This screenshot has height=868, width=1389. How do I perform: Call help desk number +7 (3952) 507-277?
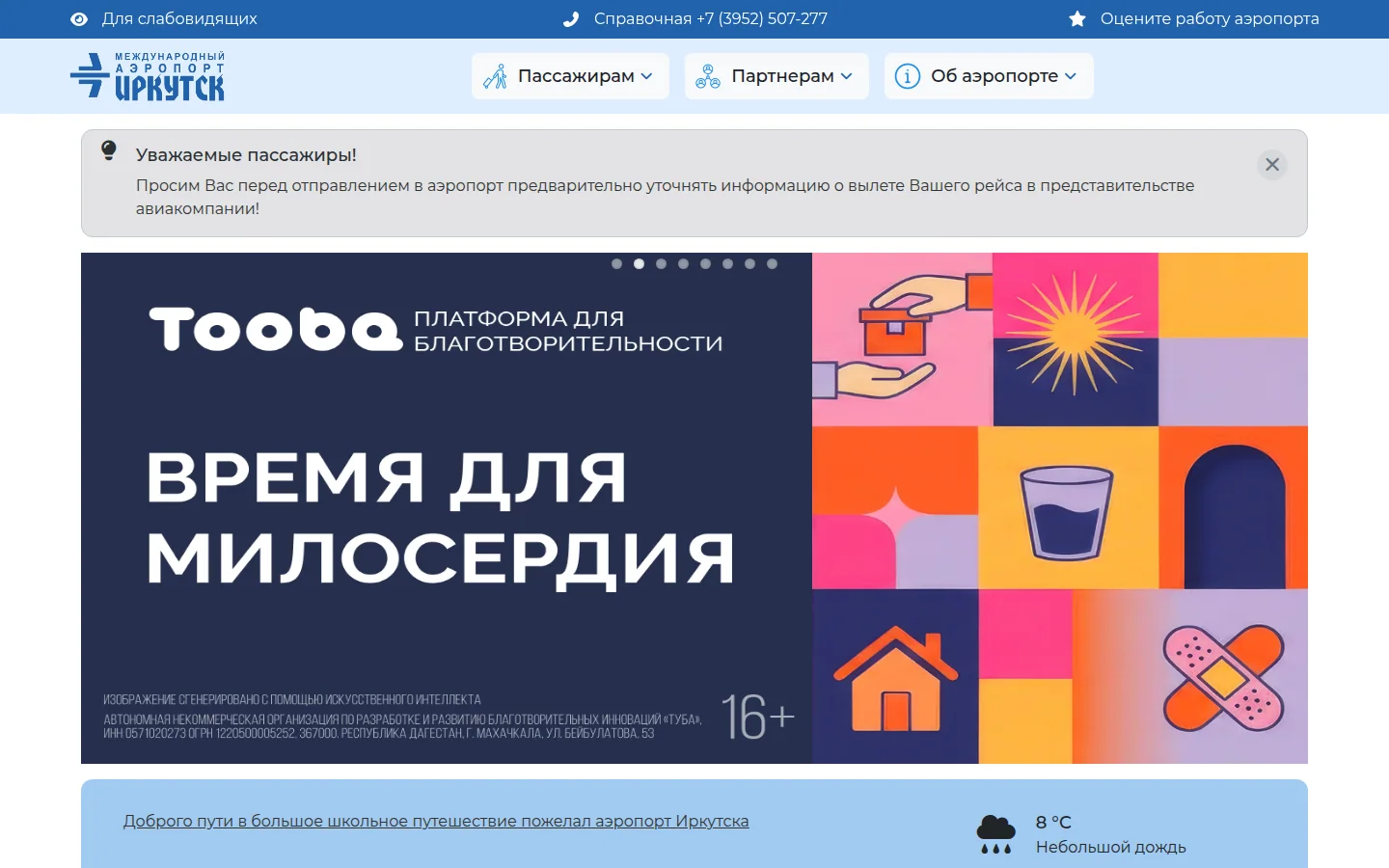coord(711,18)
